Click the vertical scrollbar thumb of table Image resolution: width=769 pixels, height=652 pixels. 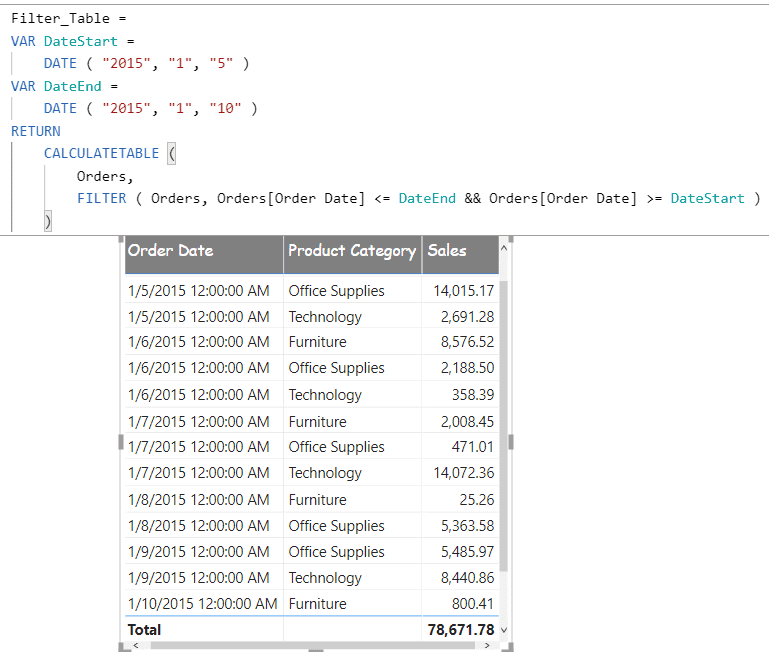[504, 426]
